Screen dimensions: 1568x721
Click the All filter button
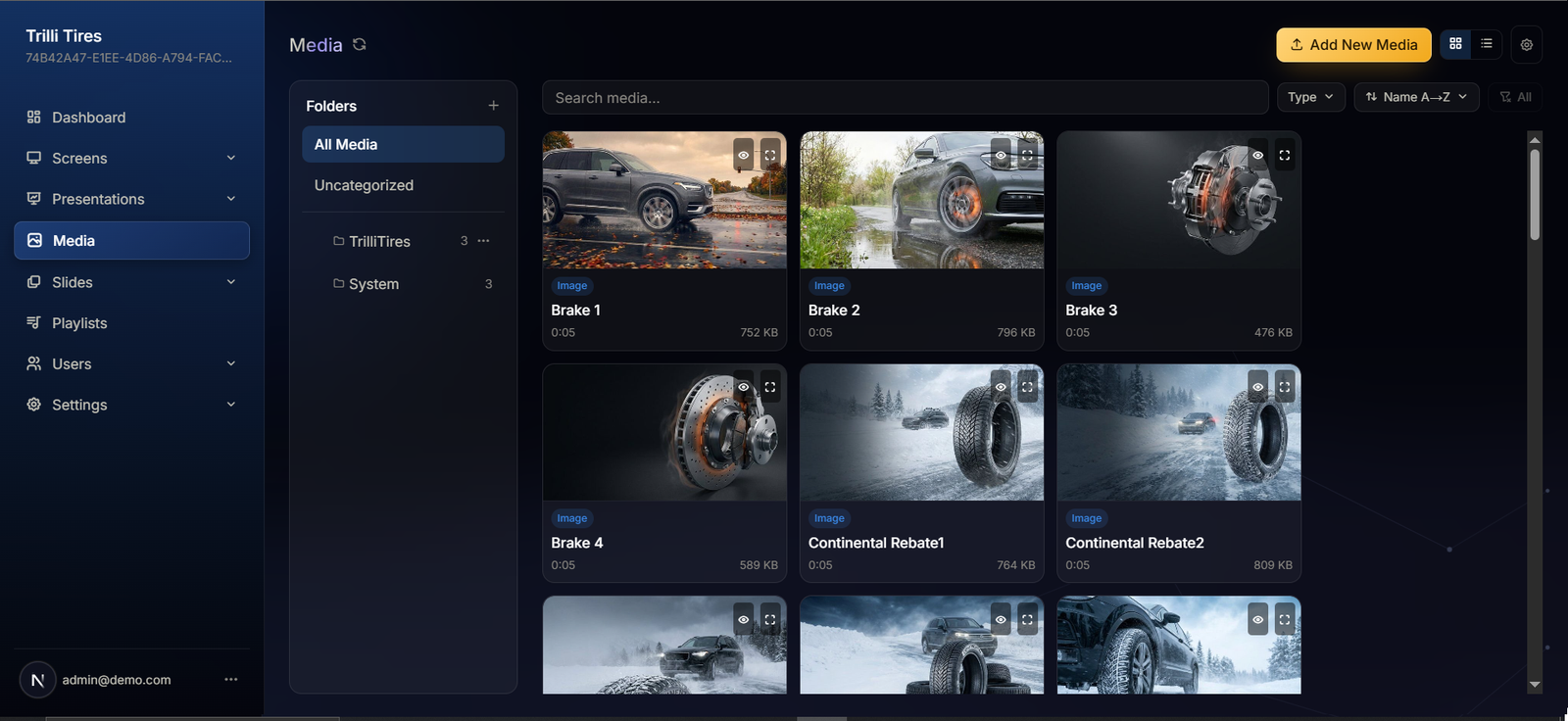1516,97
